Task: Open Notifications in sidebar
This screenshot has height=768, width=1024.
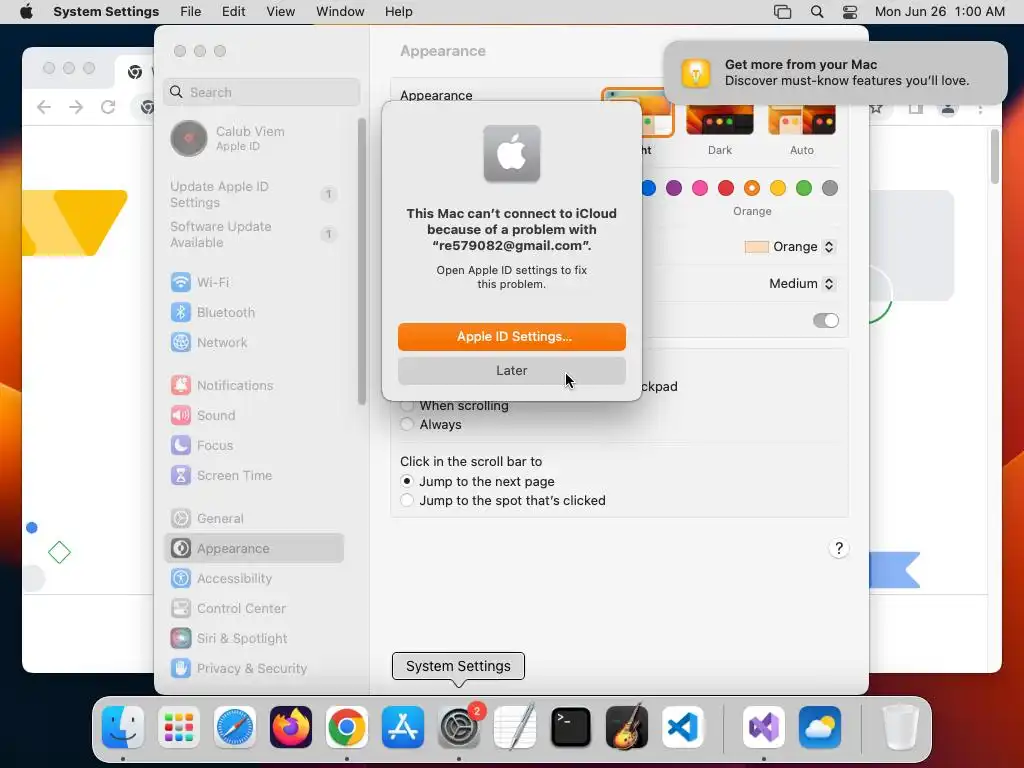Action: point(254,385)
